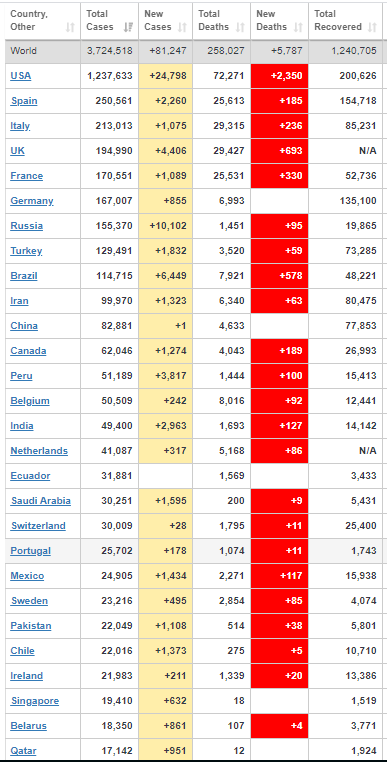Follow the Italy link

pos(20,126)
